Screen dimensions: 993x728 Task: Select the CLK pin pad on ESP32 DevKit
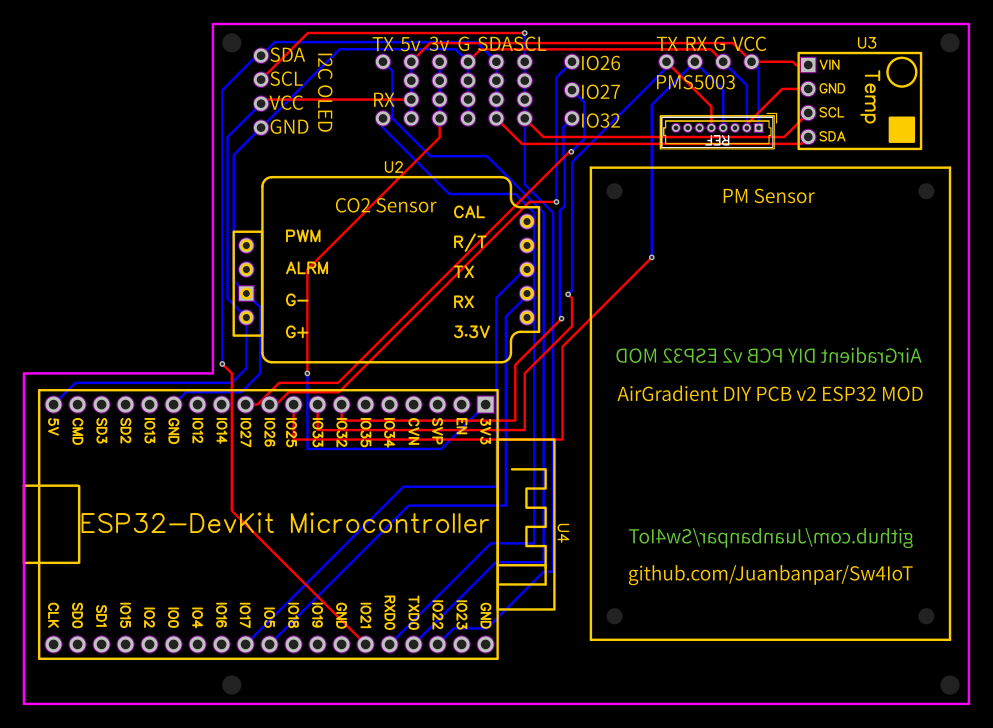pyautogui.click(x=54, y=644)
